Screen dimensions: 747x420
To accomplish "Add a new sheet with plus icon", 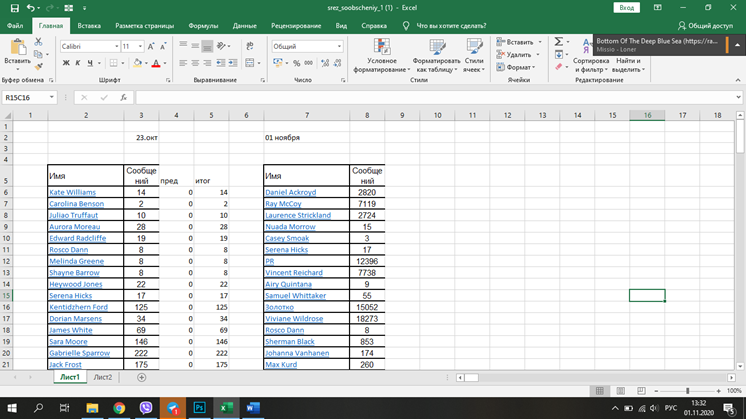I will click(x=141, y=377).
